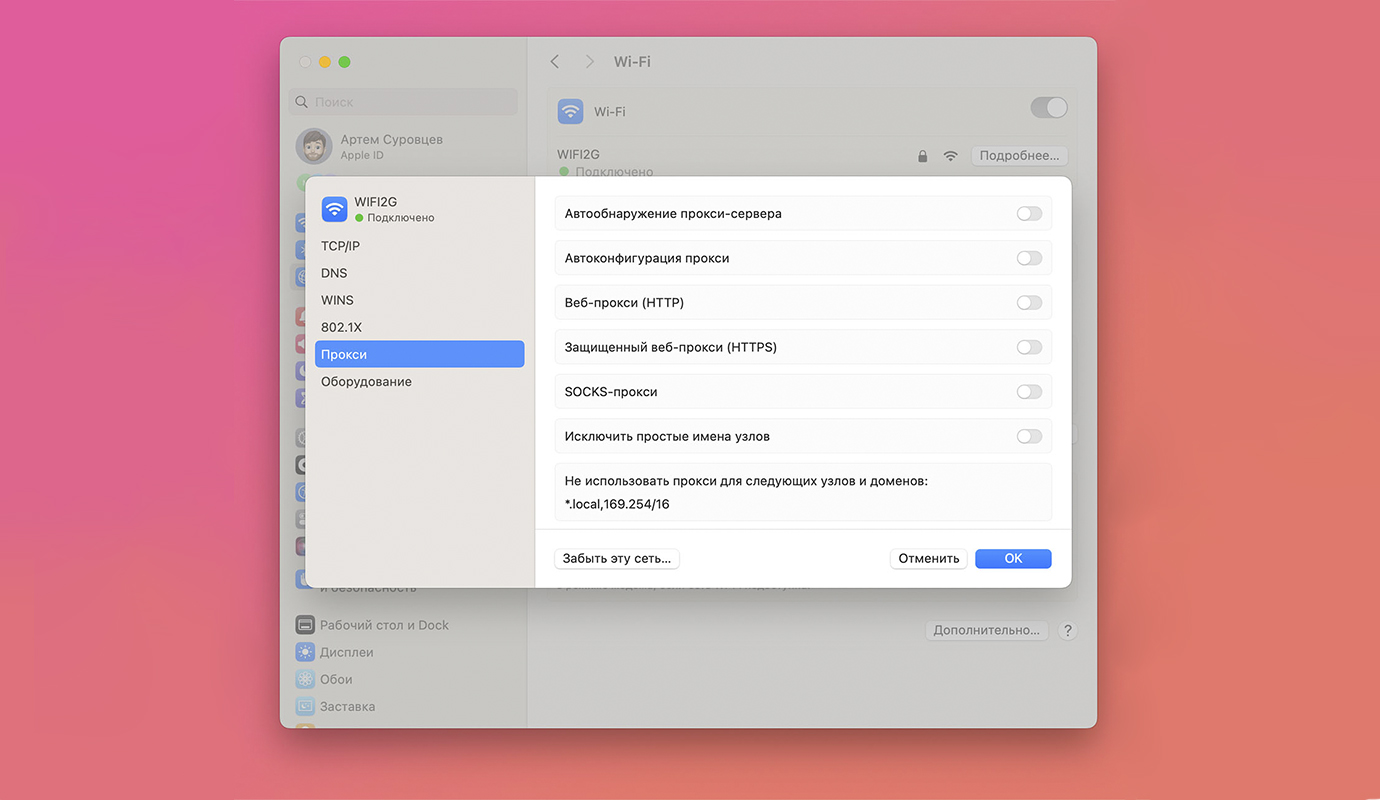Click the blue Wi-Fi icon in the WIFI2G sheet

tap(334, 209)
